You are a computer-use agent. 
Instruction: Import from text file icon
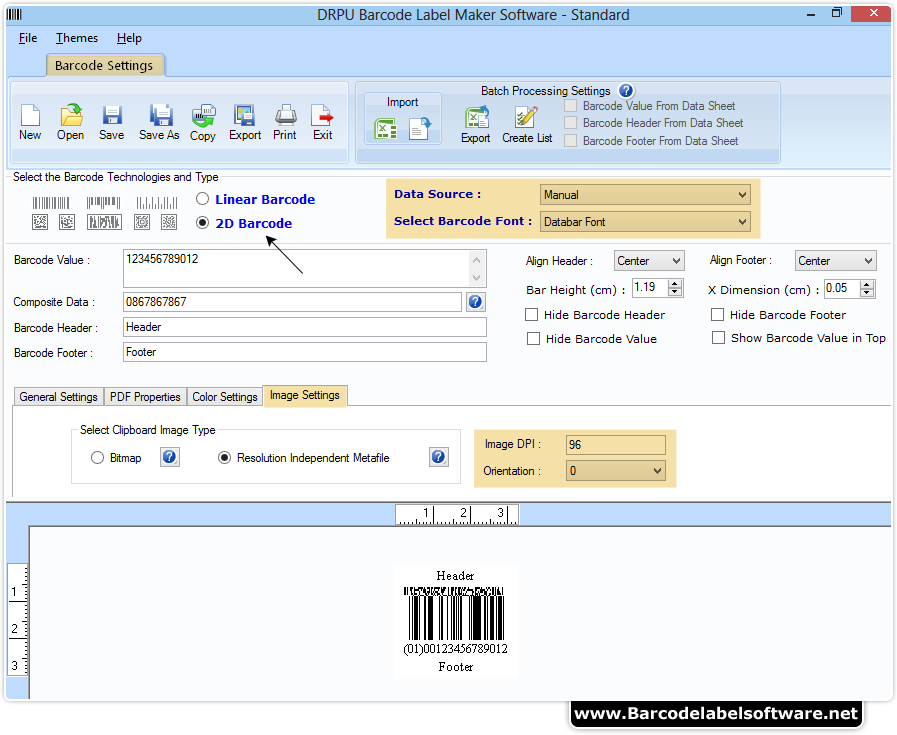click(419, 129)
